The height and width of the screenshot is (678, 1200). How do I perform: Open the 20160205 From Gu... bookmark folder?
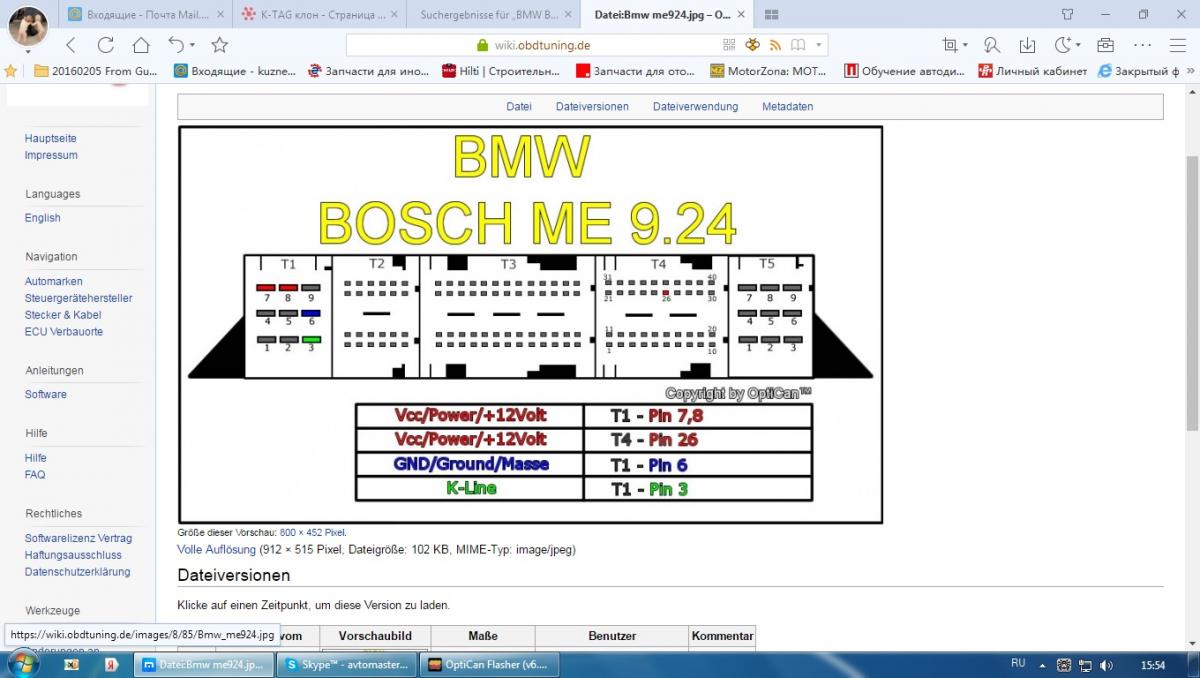tap(96, 71)
